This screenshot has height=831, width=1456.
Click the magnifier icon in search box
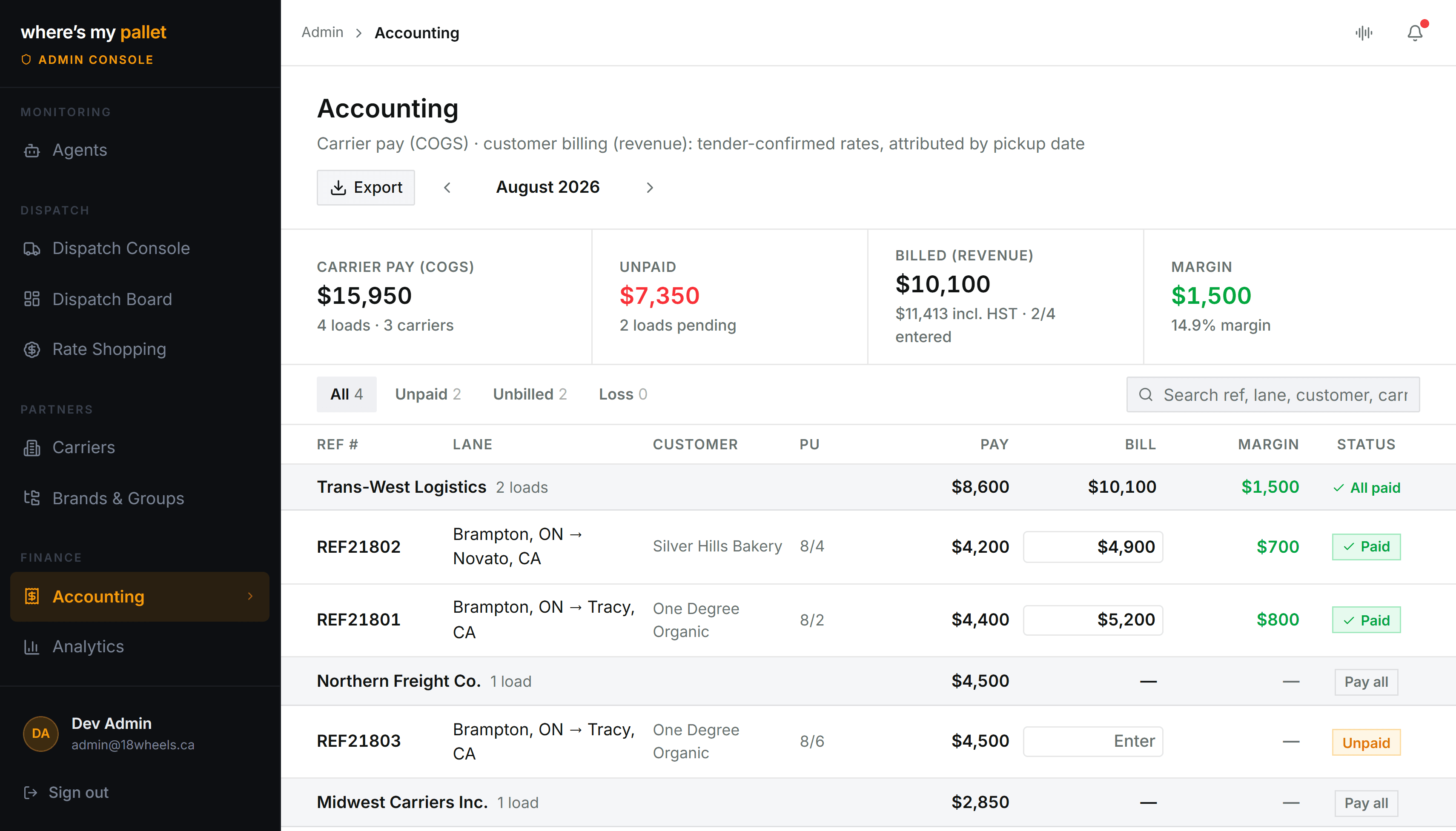coord(1145,394)
